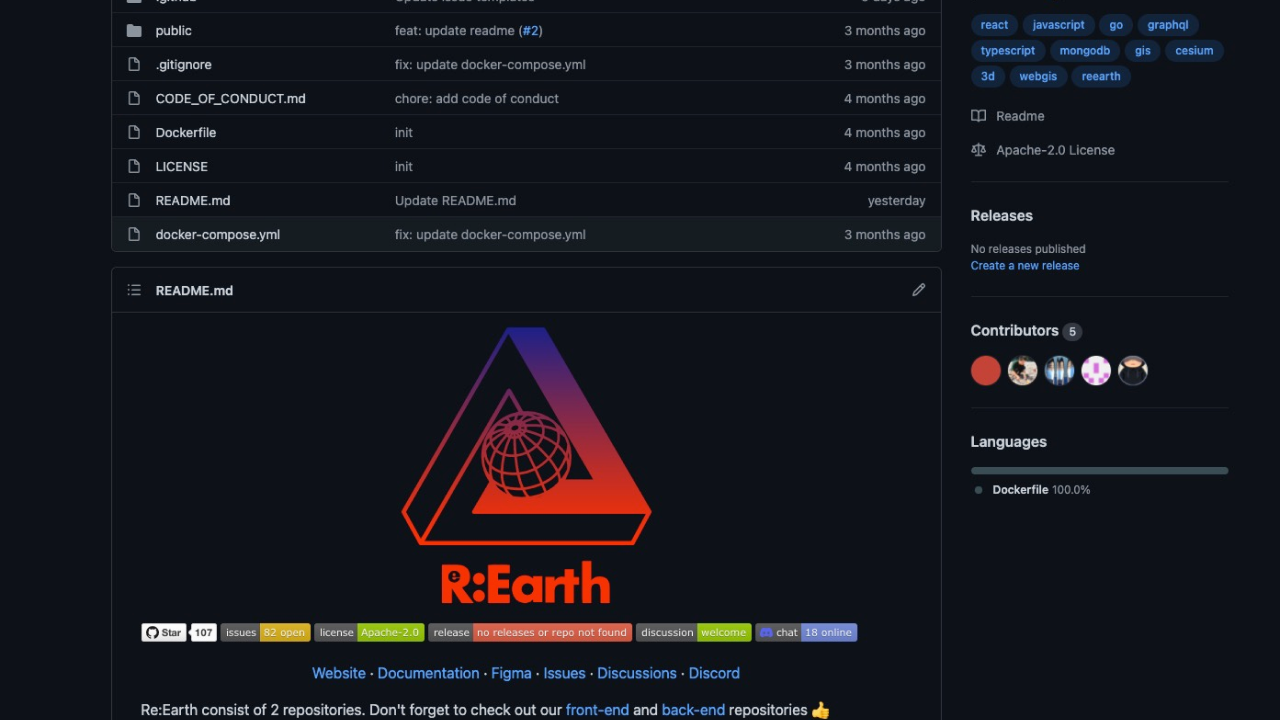The height and width of the screenshot is (720, 1280).
Task: Open pull request #2 link
Action: (531, 31)
